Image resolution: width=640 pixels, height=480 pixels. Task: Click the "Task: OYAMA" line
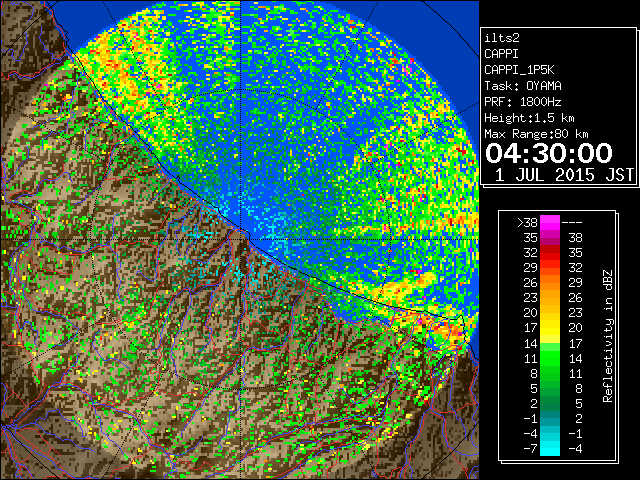[x=523, y=86]
